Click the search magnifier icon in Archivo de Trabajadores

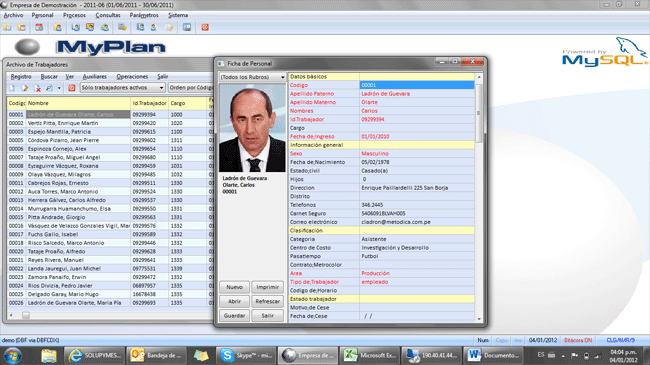(x=49, y=88)
